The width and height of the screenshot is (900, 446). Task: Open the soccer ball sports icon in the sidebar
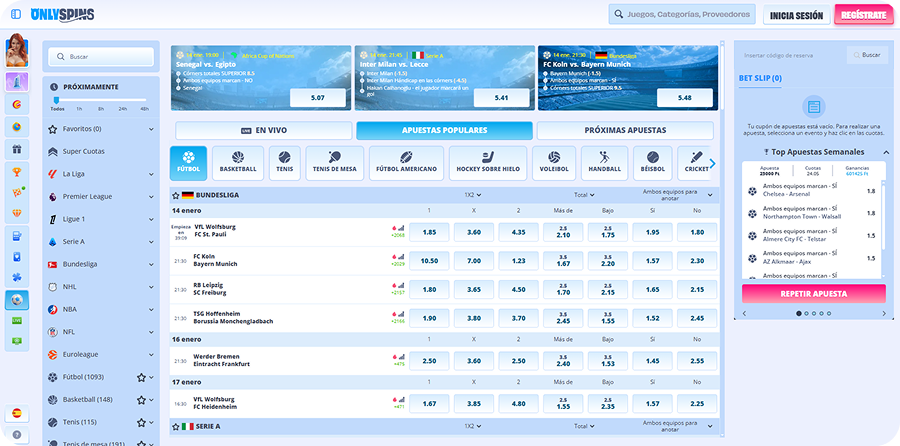tap(17, 300)
